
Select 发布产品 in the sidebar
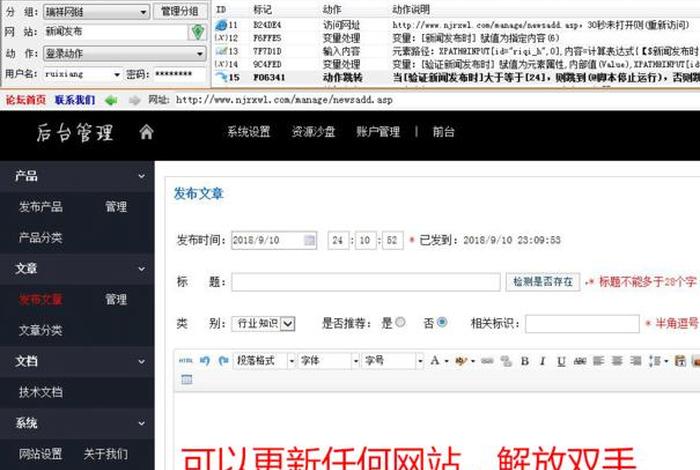tap(41, 207)
